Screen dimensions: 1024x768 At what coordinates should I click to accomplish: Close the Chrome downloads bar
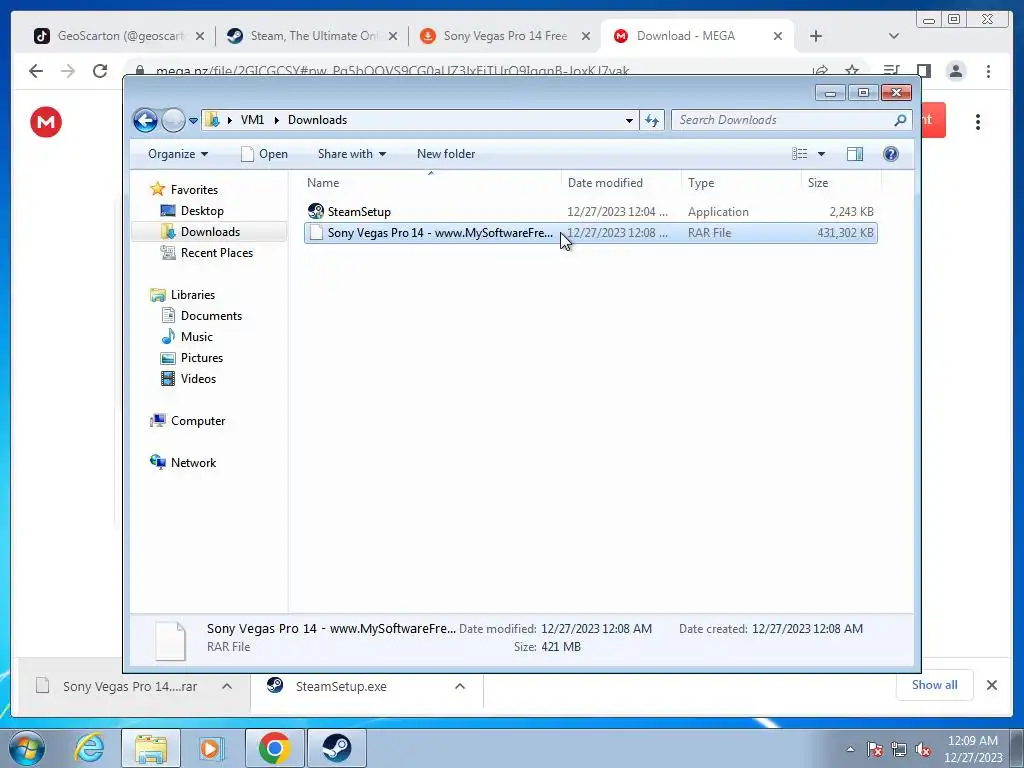[x=991, y=685]
